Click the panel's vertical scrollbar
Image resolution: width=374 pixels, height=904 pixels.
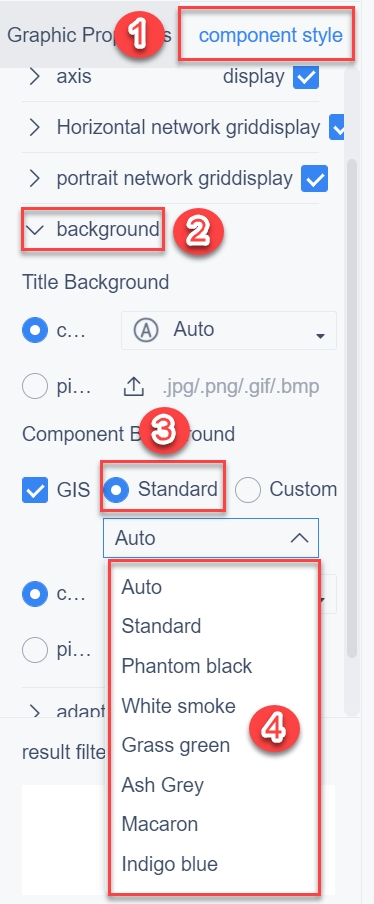pyautogui.click(x=349, y=404)
